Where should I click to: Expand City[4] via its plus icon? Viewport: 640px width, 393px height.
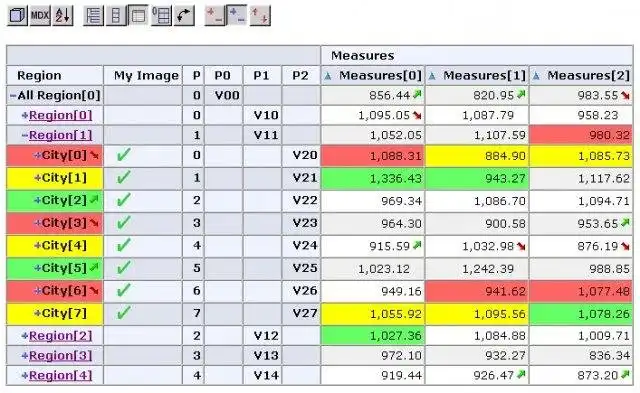pos(38,246)
